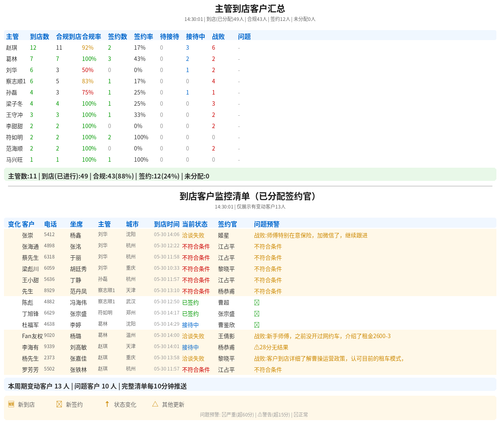Click the 合规率 column header
The height and width of the screenshot is (437, 500).
click(91, 37)
